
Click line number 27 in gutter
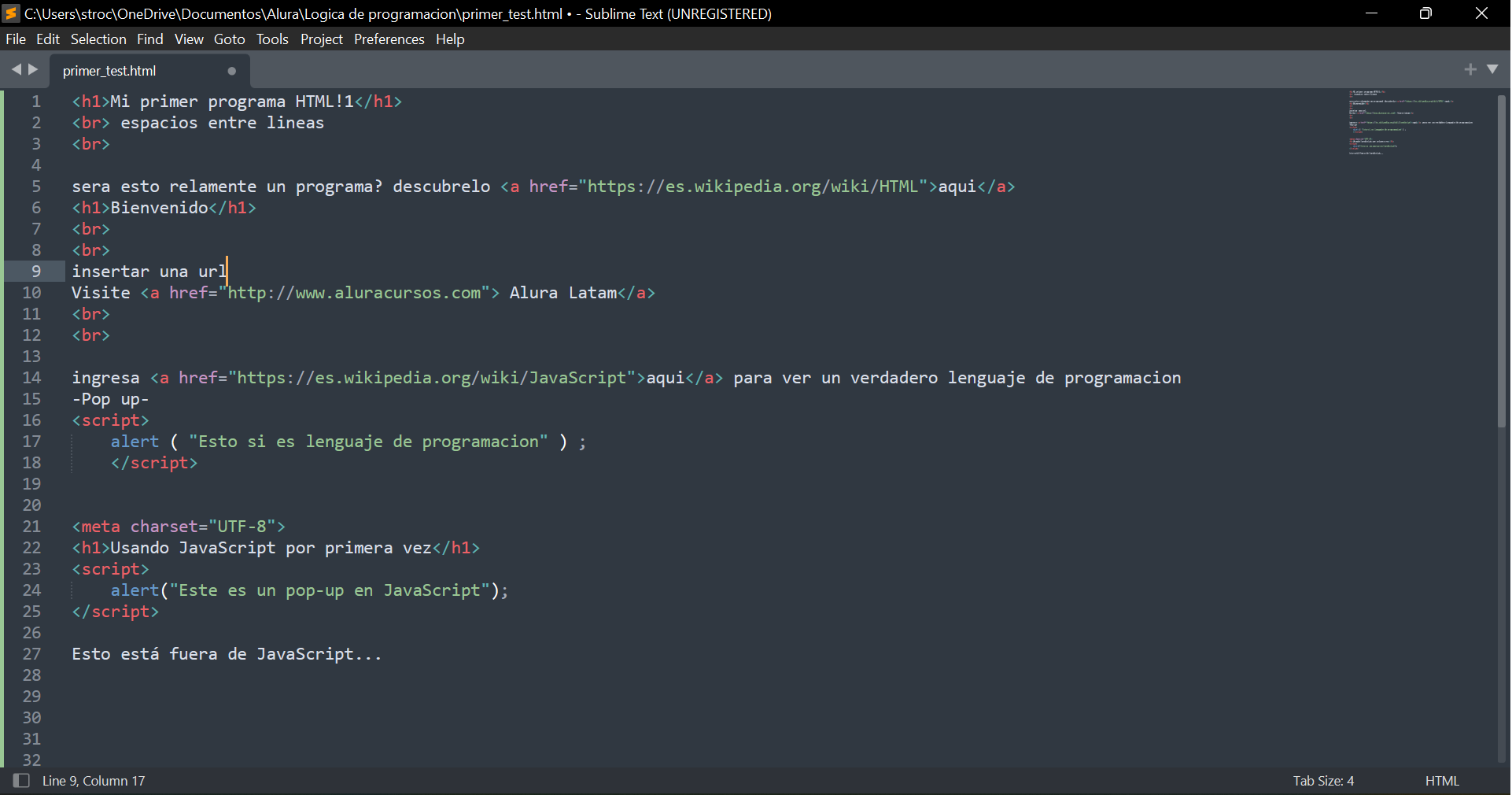point(31,654)
